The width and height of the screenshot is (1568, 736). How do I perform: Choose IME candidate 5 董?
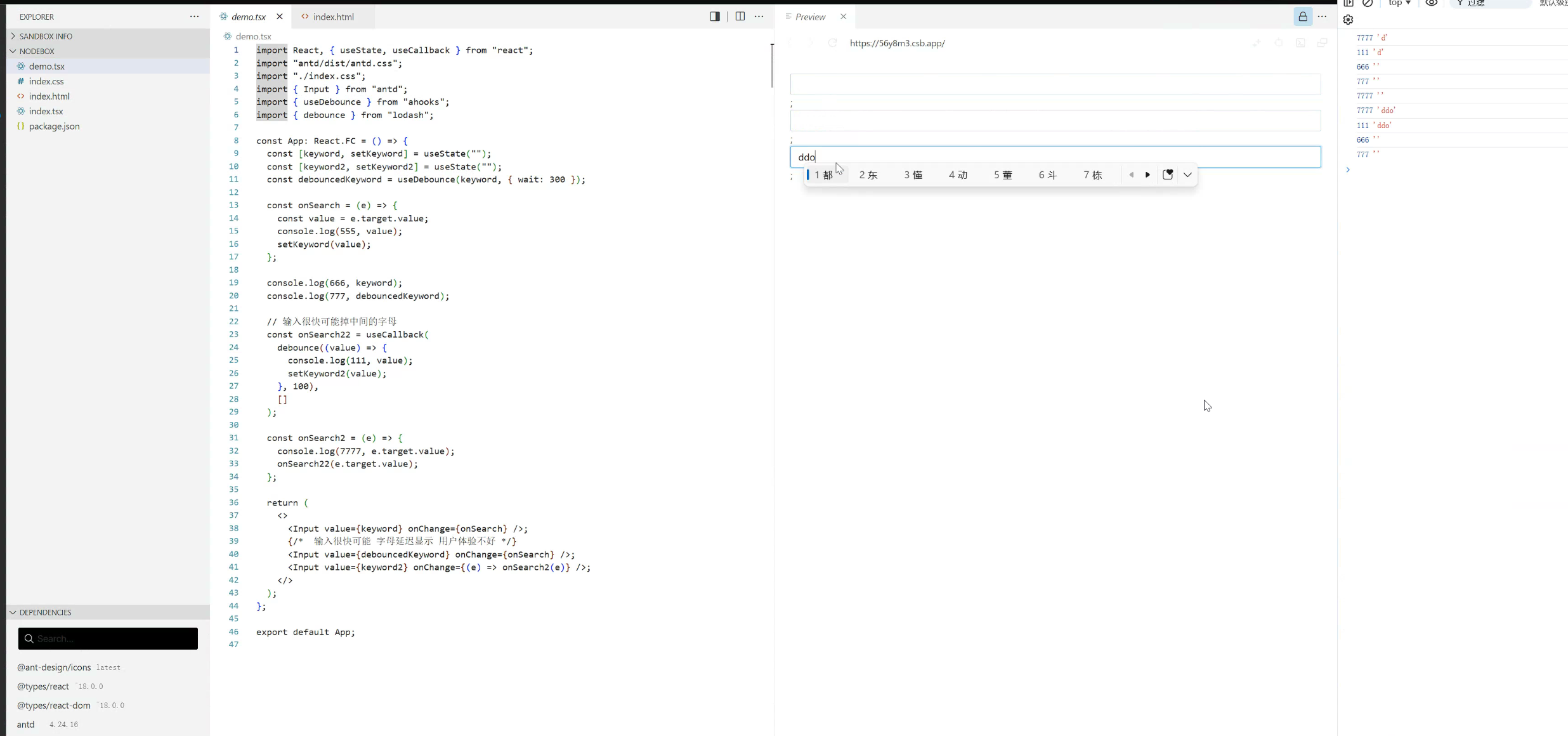pyautogui.click(x=1003, y=175)
